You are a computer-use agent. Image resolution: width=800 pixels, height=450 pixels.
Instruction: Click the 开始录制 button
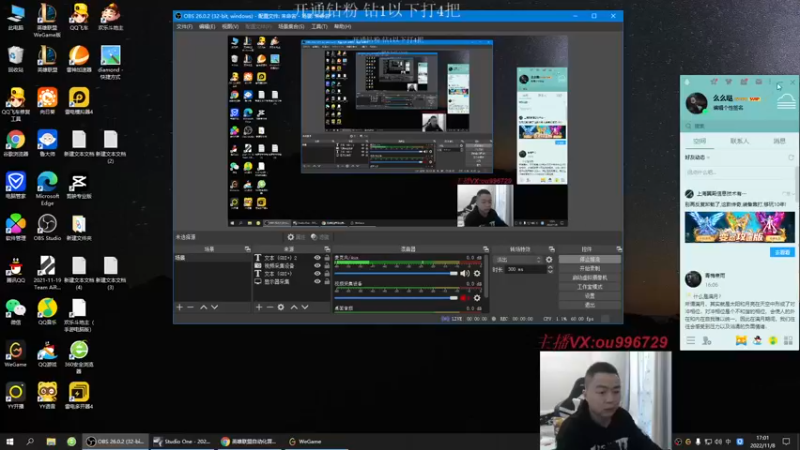click(590, 268)
